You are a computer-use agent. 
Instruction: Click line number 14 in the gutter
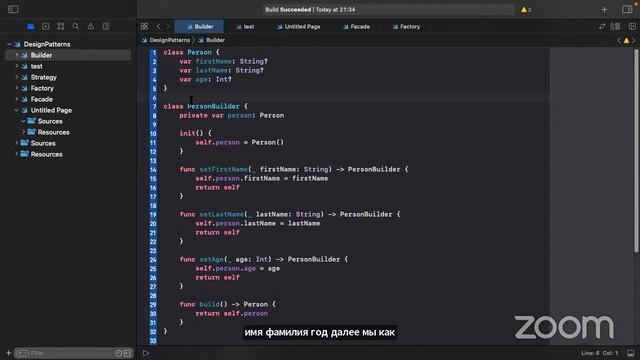point(153,169)
